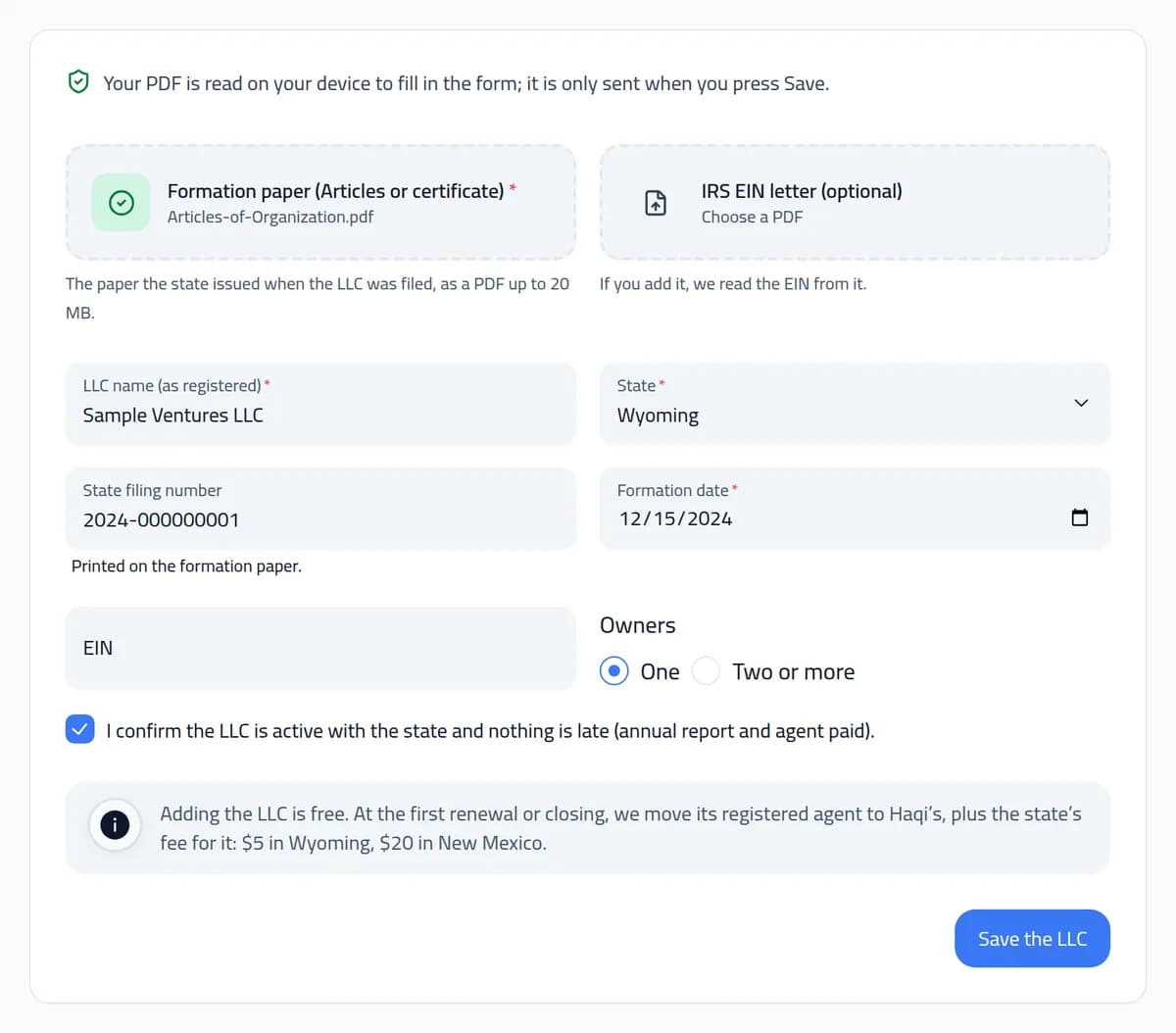Screen dimensions: 1176x1033
Task: Click the upload file icon for IRS EIN letter
Action: coord(656,203)
